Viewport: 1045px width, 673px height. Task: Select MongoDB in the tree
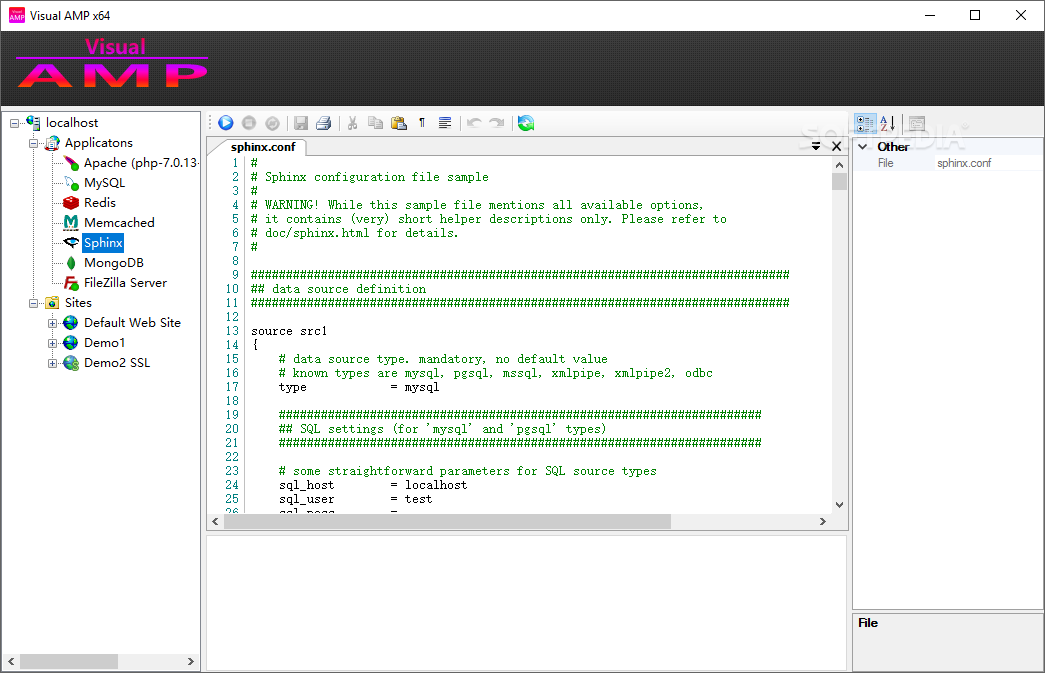113,263
